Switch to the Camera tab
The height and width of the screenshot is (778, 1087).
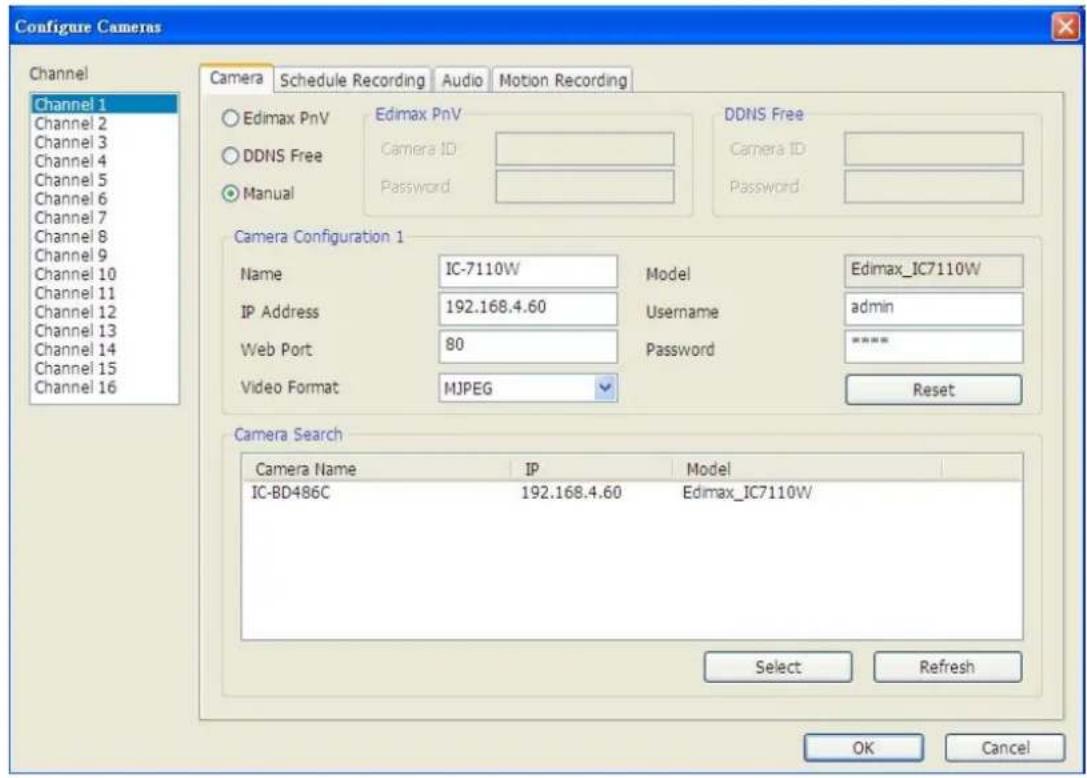(236, 78)
